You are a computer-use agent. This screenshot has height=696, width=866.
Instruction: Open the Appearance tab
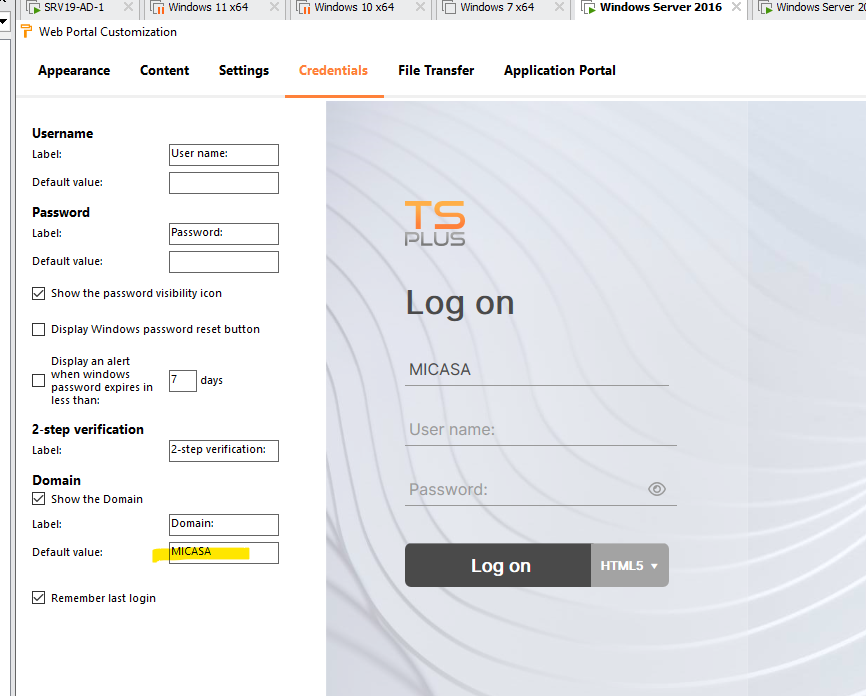click(x=74, y=71)
